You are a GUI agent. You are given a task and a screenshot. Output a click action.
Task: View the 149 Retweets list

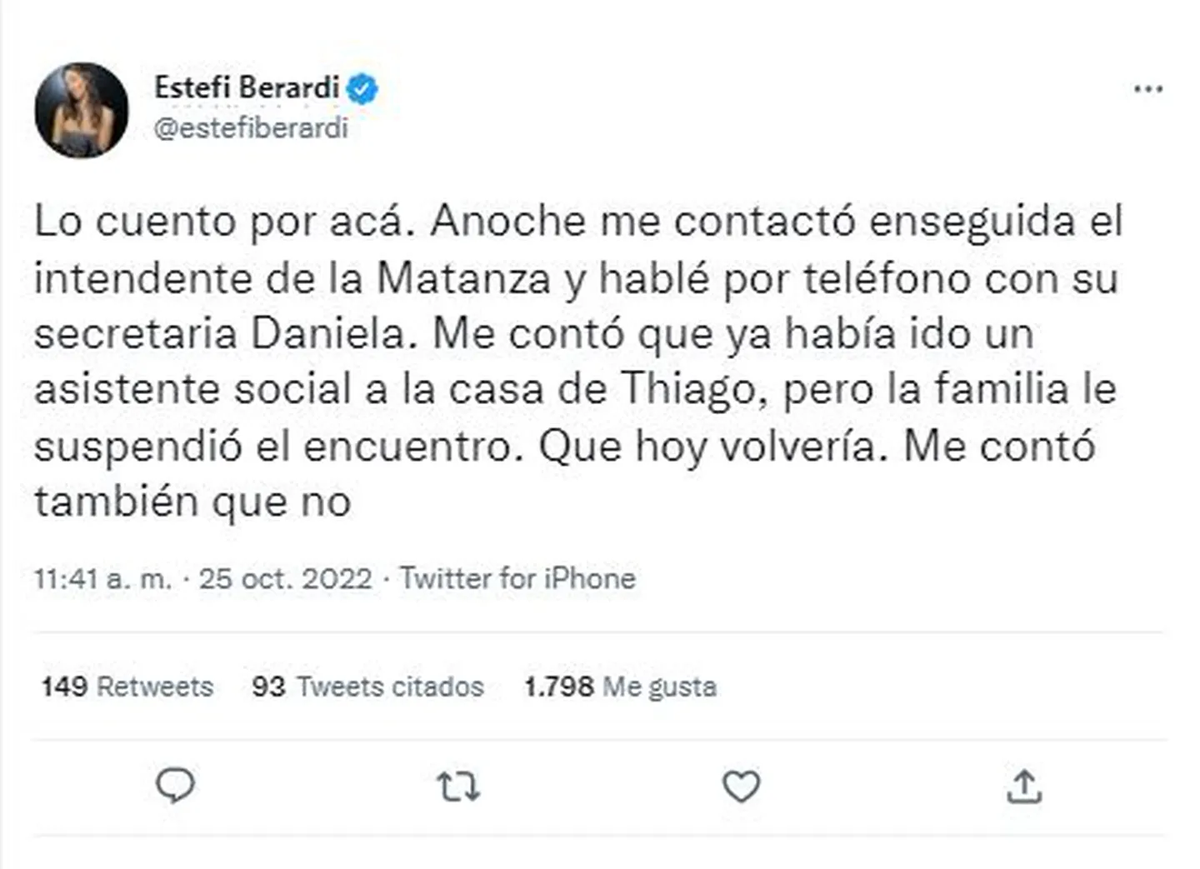127,687
